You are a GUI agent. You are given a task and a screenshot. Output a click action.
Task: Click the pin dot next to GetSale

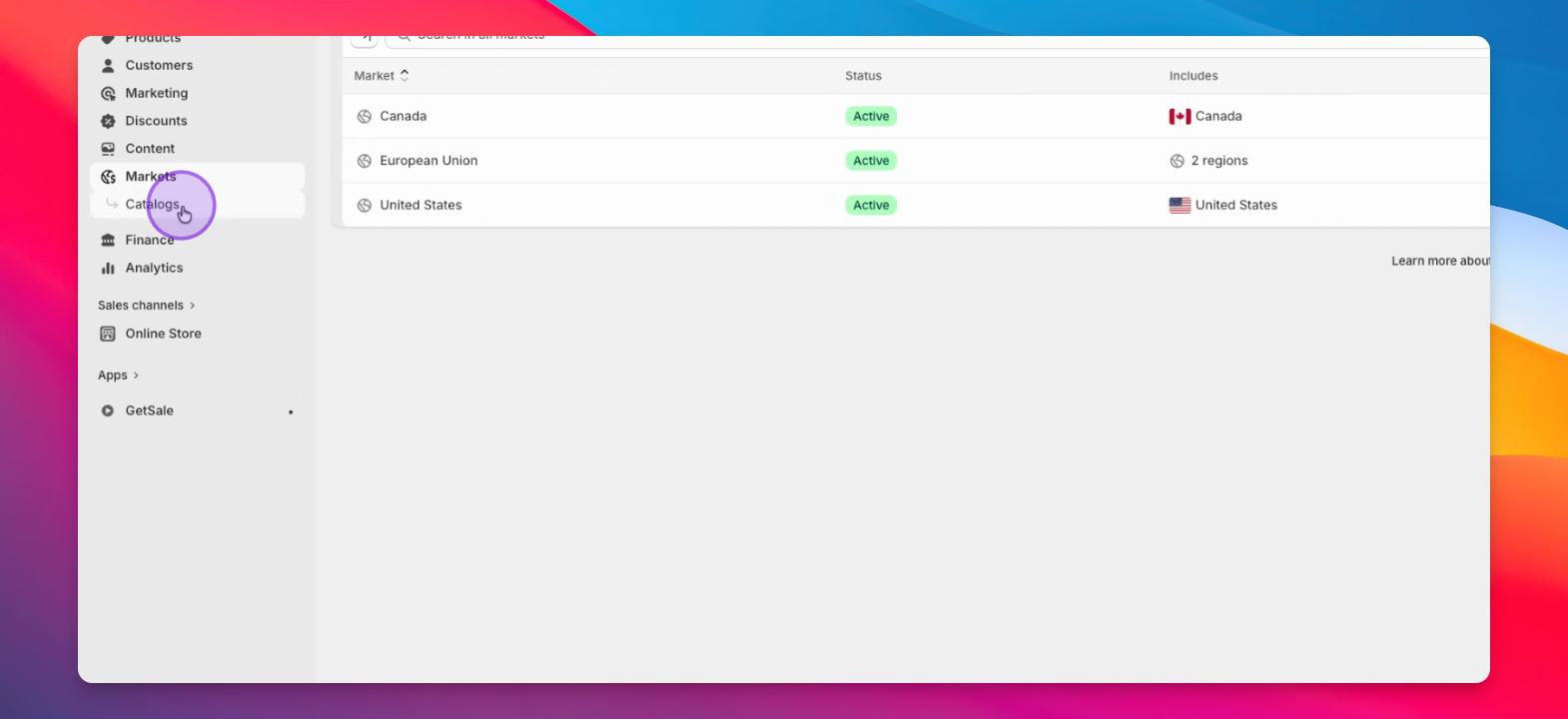click(291, 412)
